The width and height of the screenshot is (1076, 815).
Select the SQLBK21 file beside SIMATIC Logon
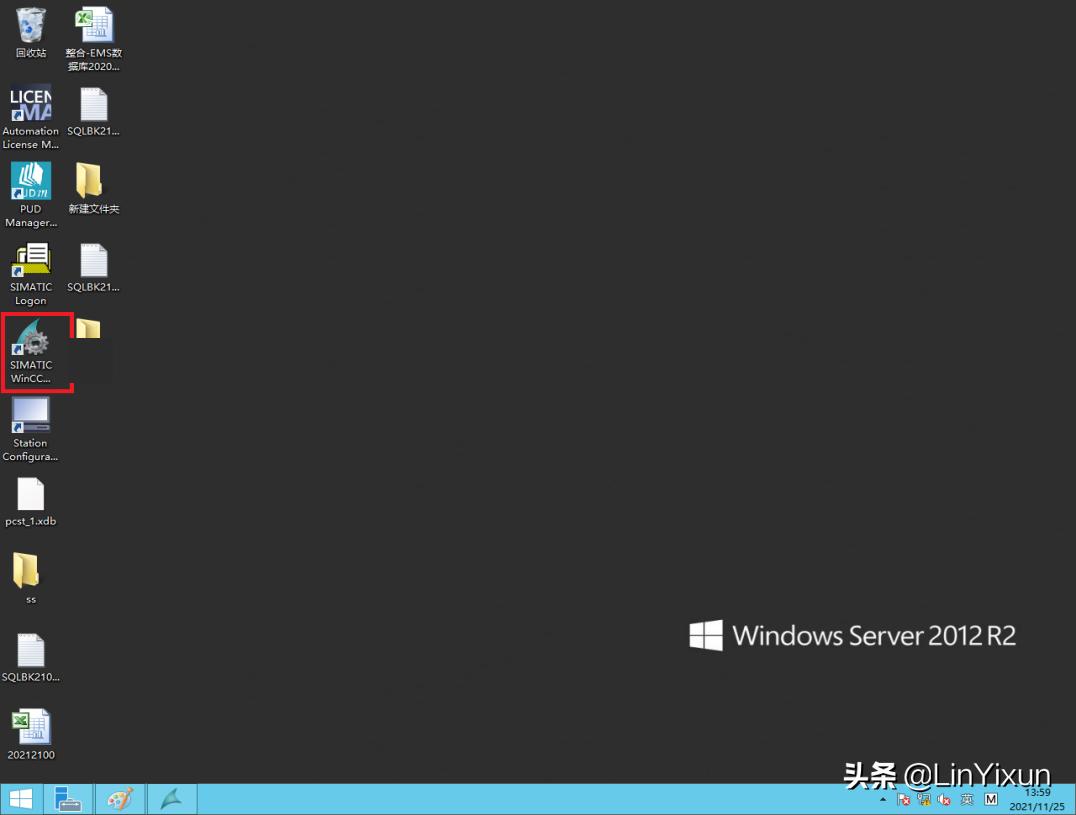click(x=94, y=266)
